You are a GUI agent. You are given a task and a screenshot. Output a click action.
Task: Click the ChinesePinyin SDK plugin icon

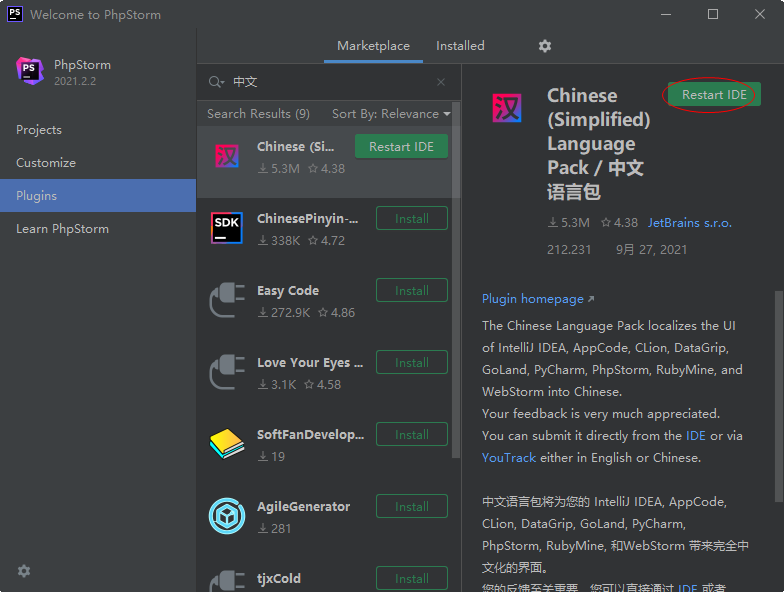coord(227,228)
